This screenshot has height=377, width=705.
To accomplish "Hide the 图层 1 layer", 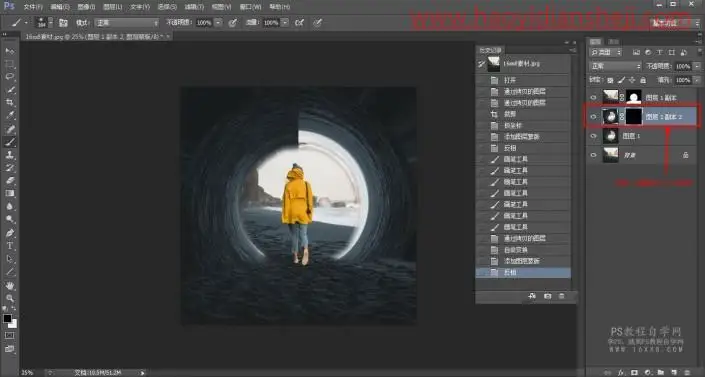I will point(593,136).
